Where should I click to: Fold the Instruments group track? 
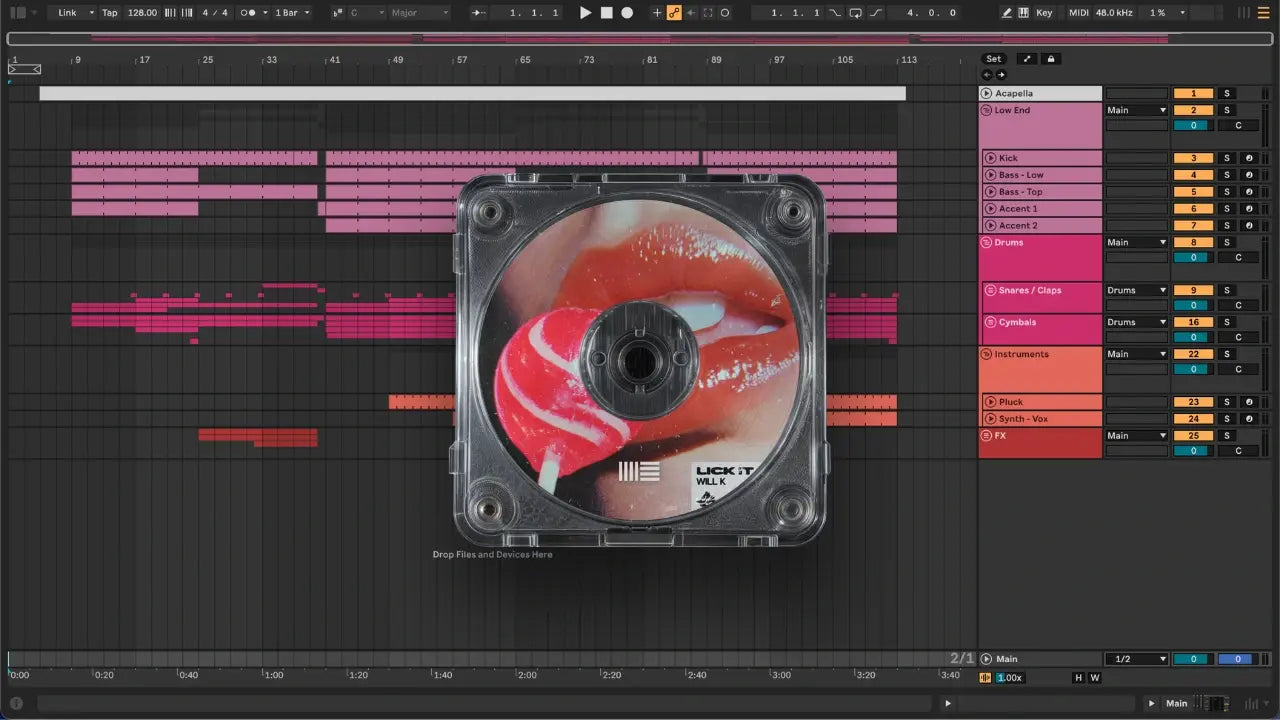click(x=987, y=354)
